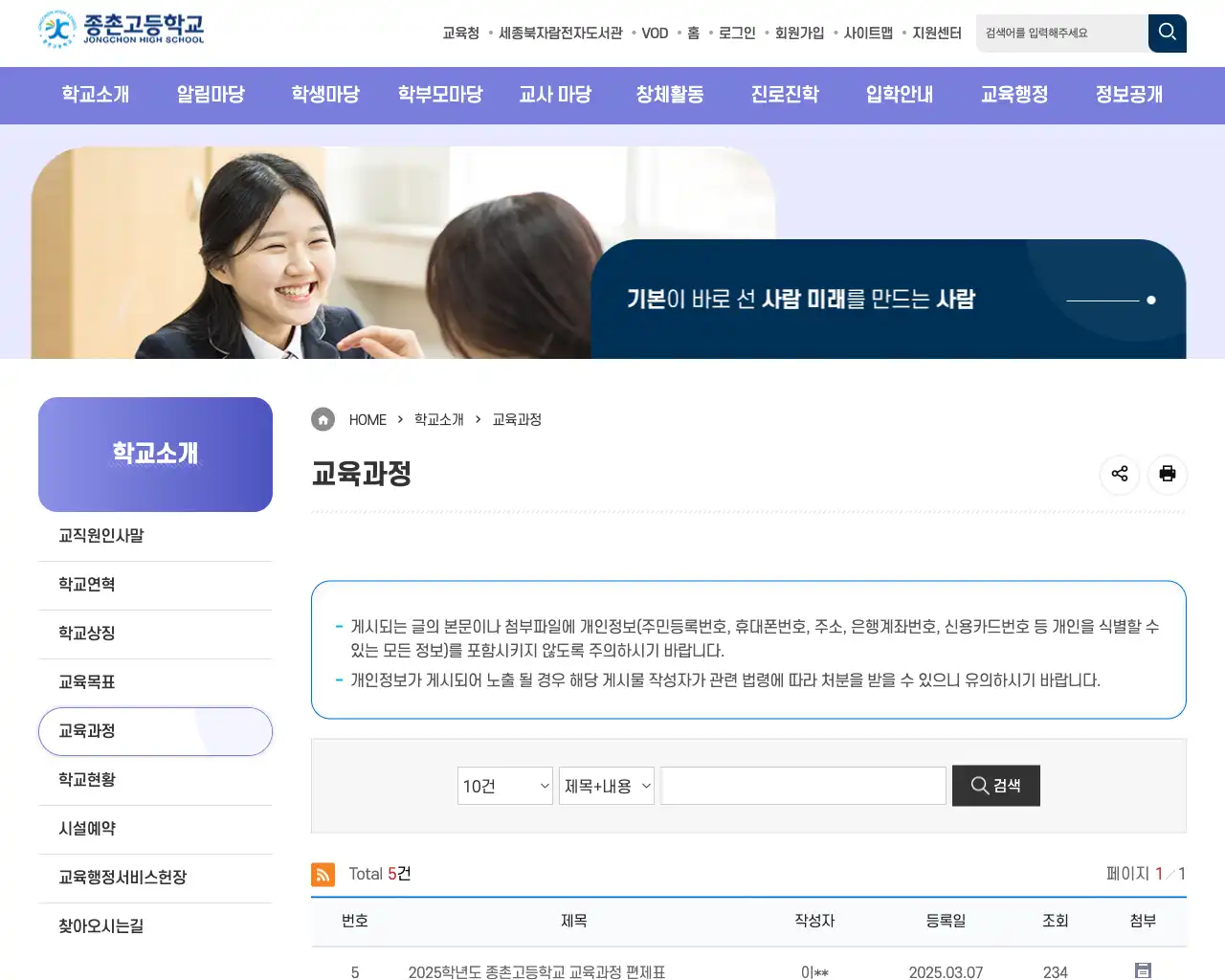
Task: Click the Jongchon High School logo
Action: 122,30
